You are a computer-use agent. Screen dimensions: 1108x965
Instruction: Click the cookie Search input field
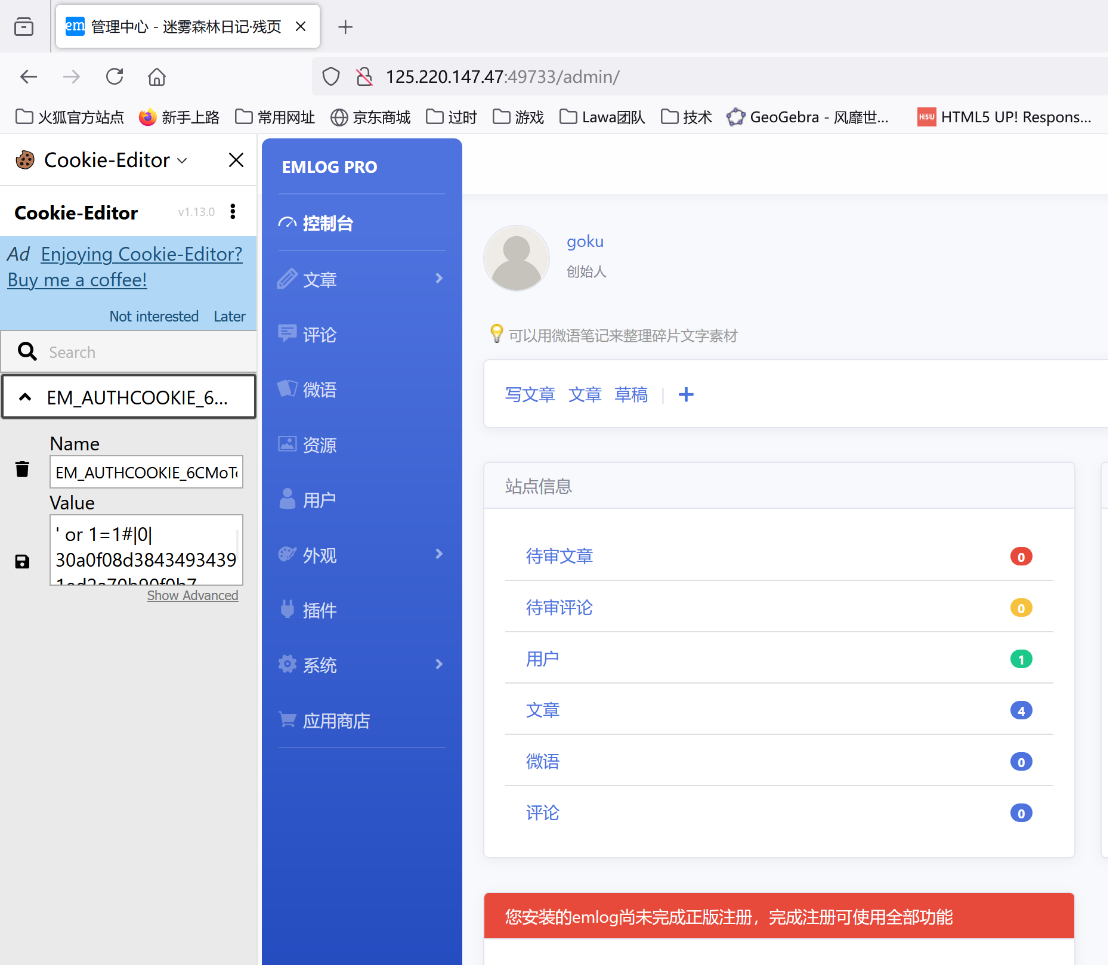[x=140, y=352]
